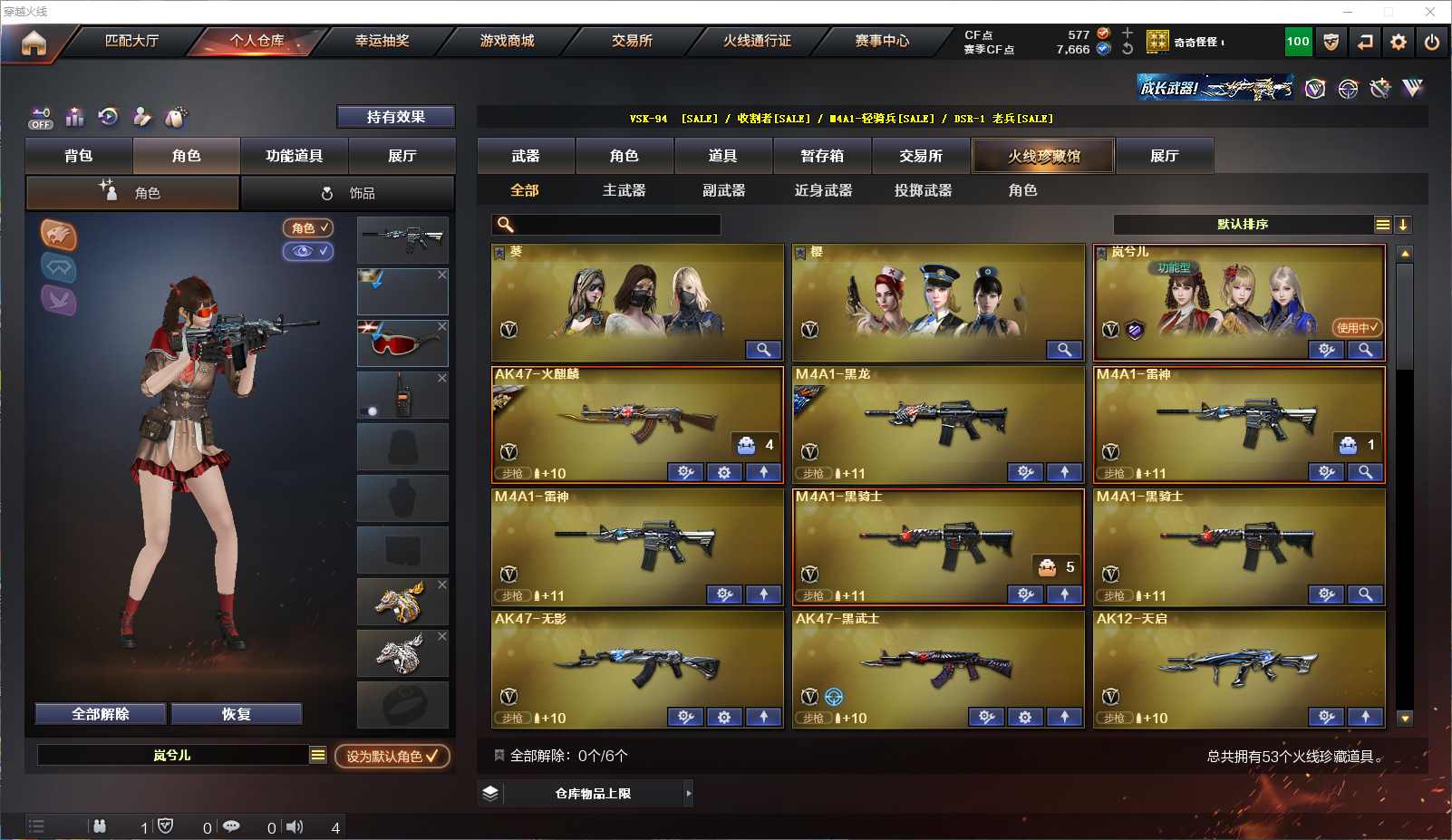Select the 主武器 filter tab
Screen dimensions: 1452x840
coord(624,190)
